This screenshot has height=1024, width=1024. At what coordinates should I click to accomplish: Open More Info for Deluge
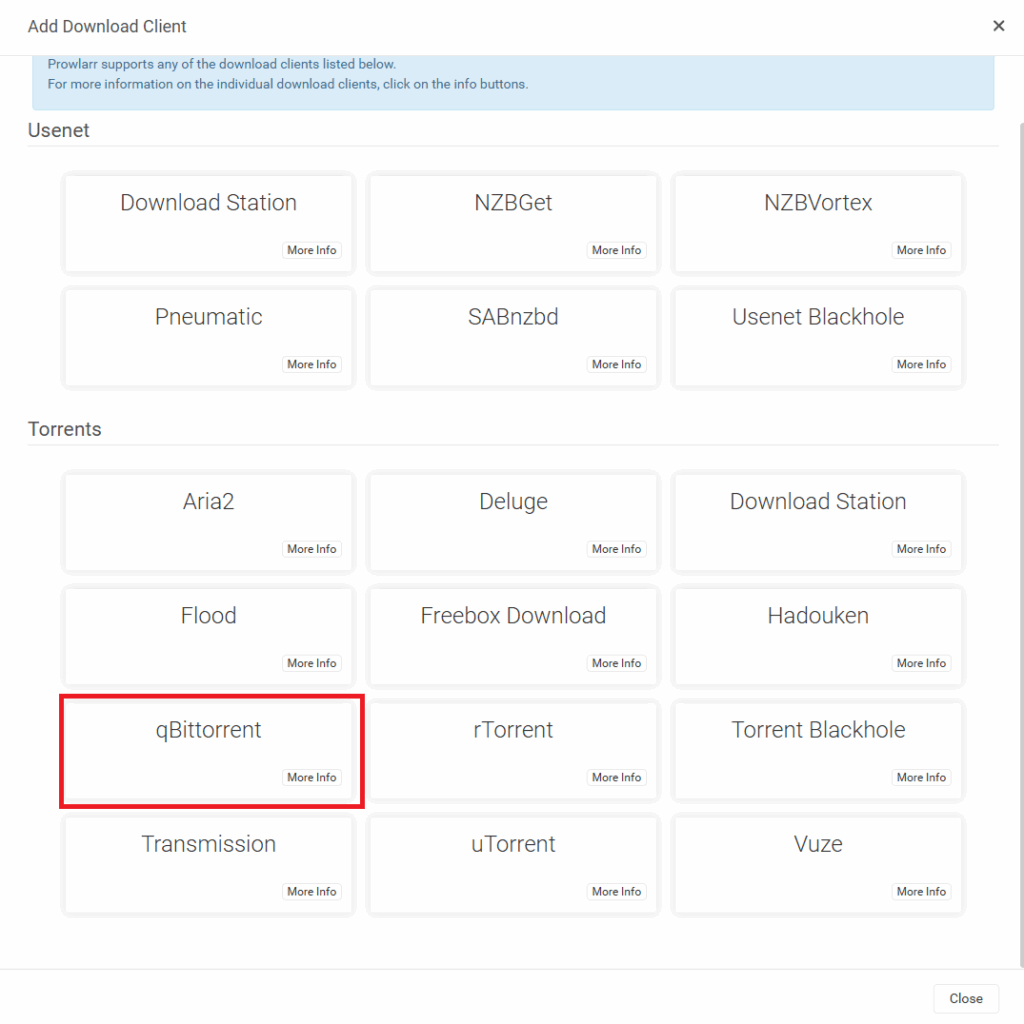616,549
